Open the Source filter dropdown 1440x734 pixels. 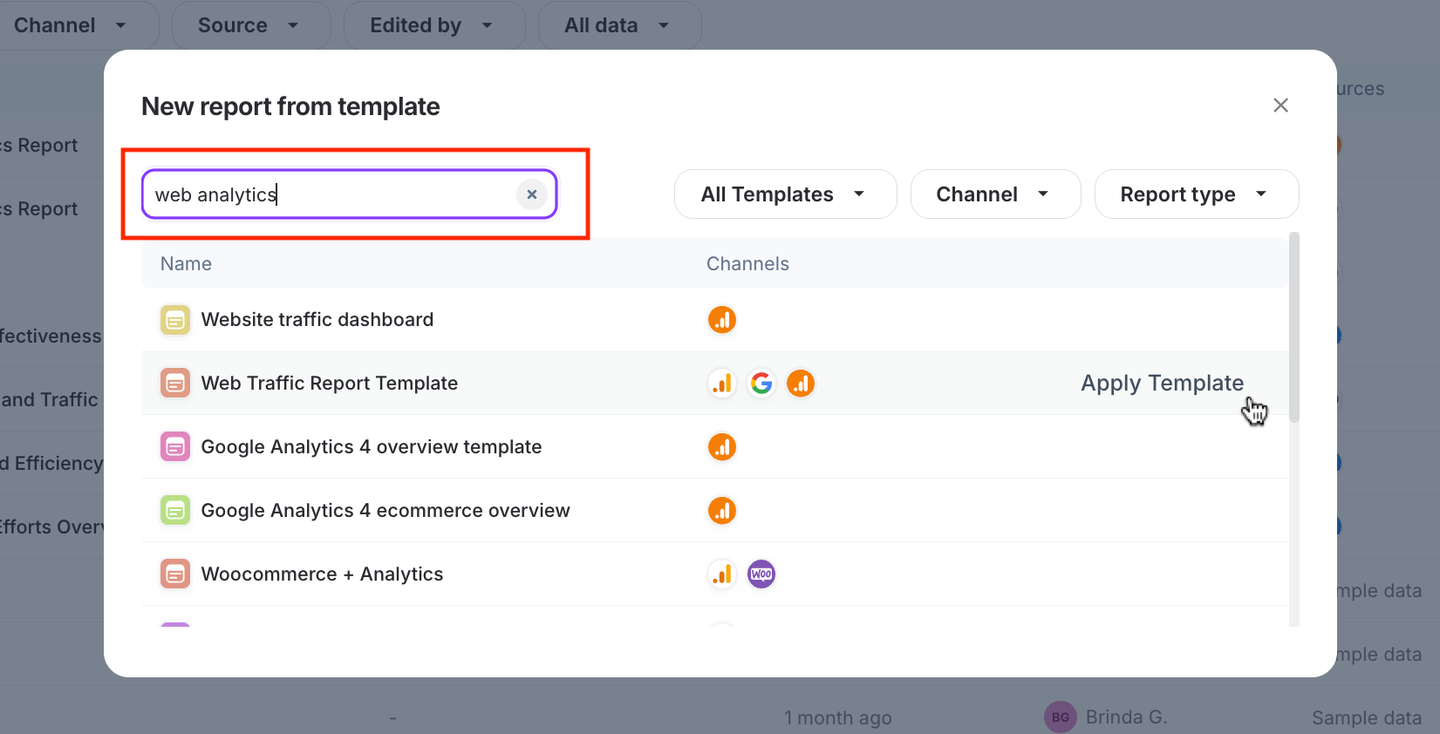coord(250,25)
